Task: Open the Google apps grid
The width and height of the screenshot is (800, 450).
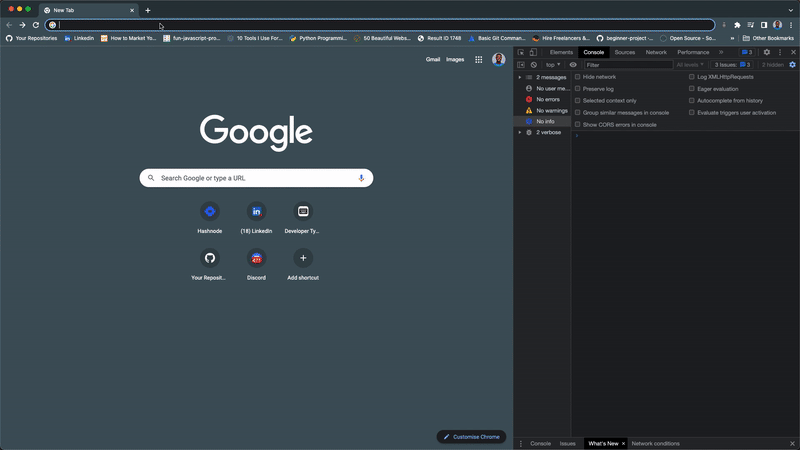Action: pyautogui.click(x=479, y=60)
